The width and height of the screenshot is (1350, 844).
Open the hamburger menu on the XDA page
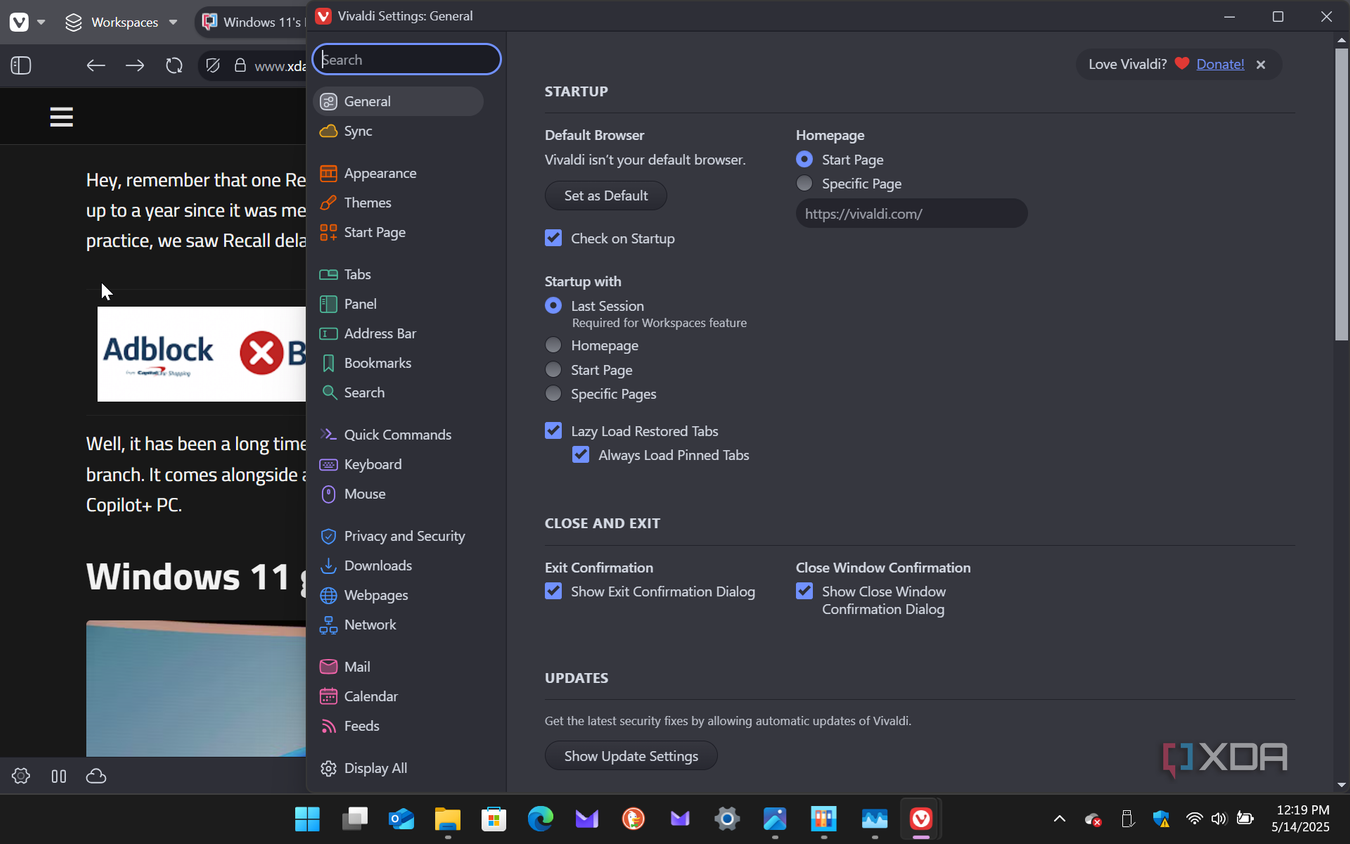click(62, 117)
